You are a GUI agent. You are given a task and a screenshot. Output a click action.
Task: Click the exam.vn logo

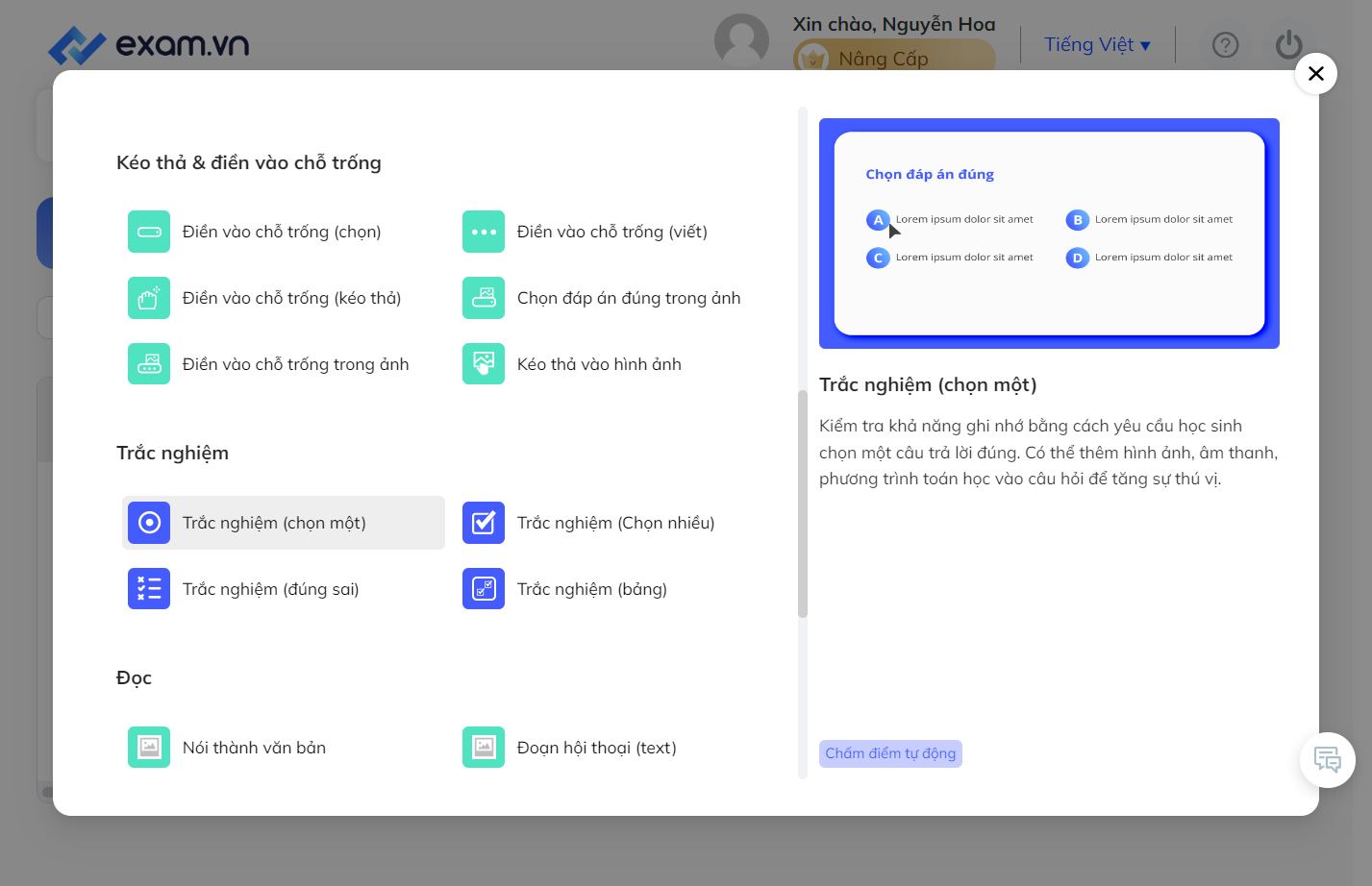pos(149,45)
